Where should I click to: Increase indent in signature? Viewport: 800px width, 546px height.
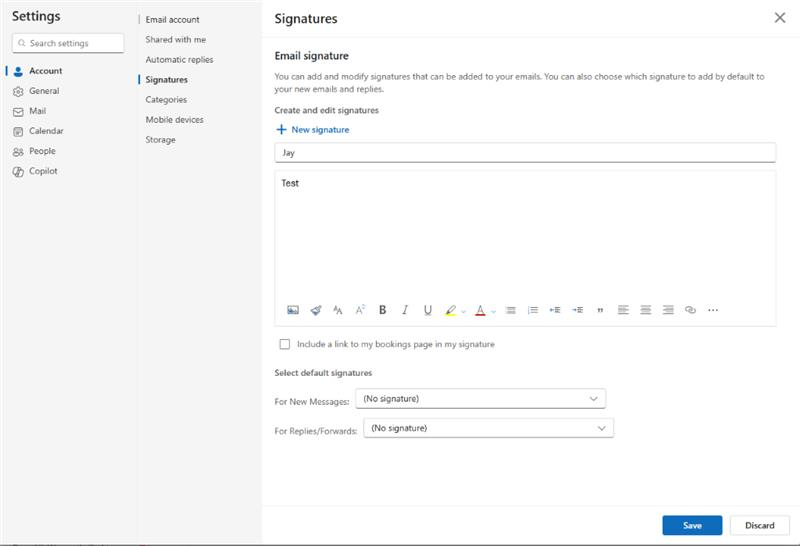click(578, 310)
